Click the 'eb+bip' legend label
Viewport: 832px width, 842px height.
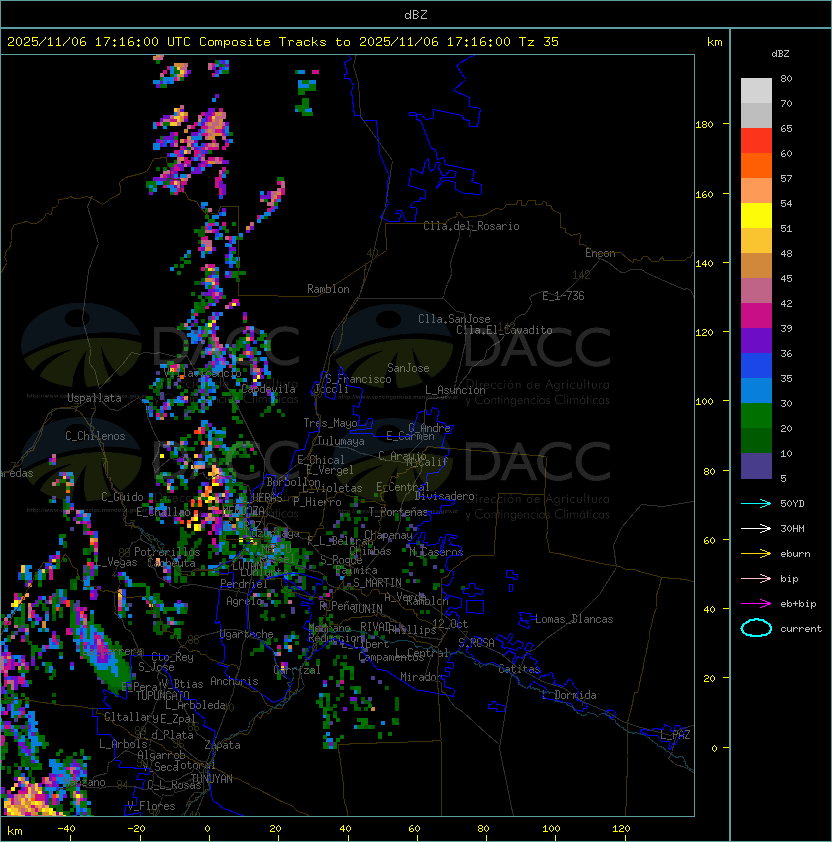pyautogui.click(x=798, y=604)
